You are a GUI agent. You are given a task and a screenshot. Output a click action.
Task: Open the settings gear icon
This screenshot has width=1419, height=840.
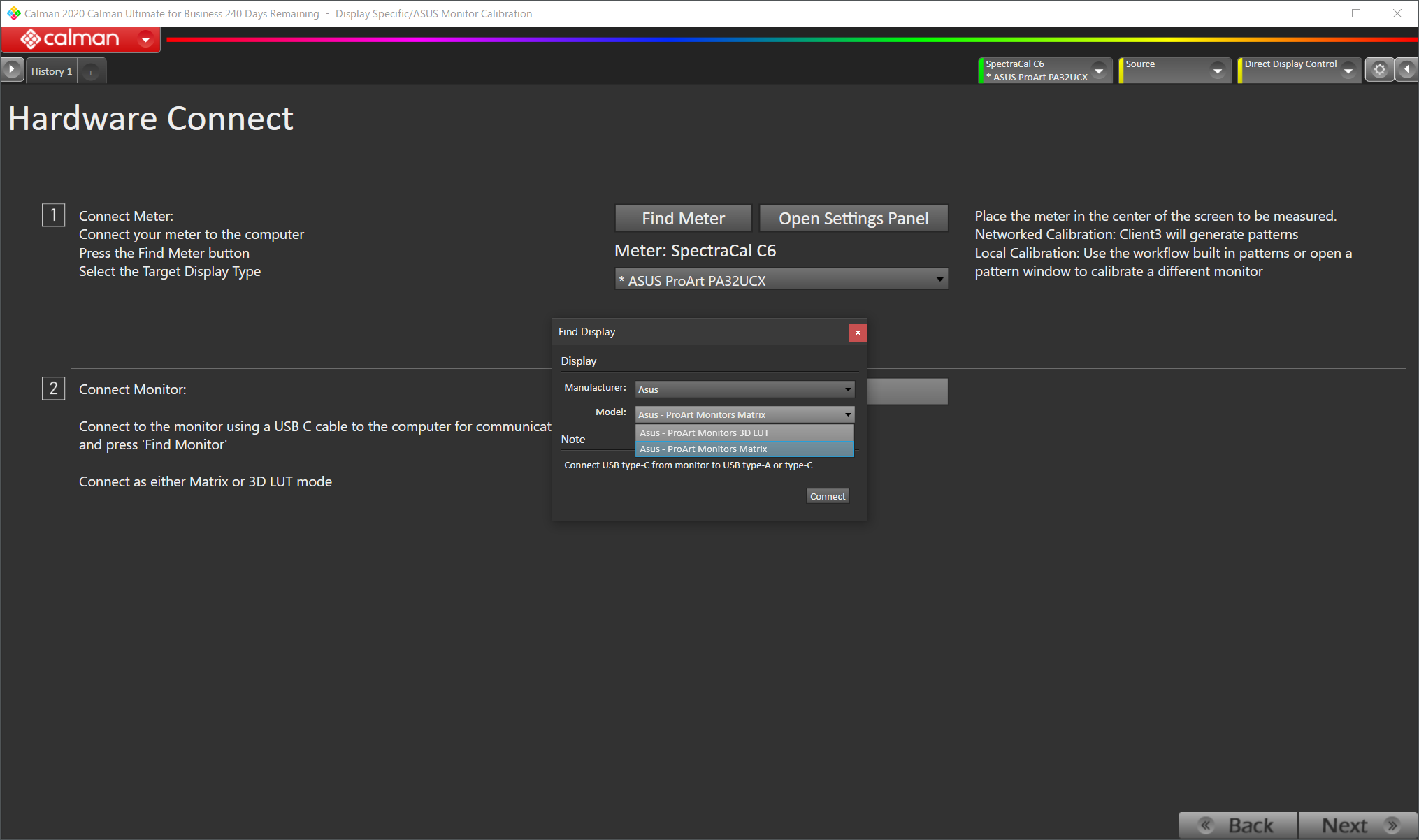pos(1379,70)
